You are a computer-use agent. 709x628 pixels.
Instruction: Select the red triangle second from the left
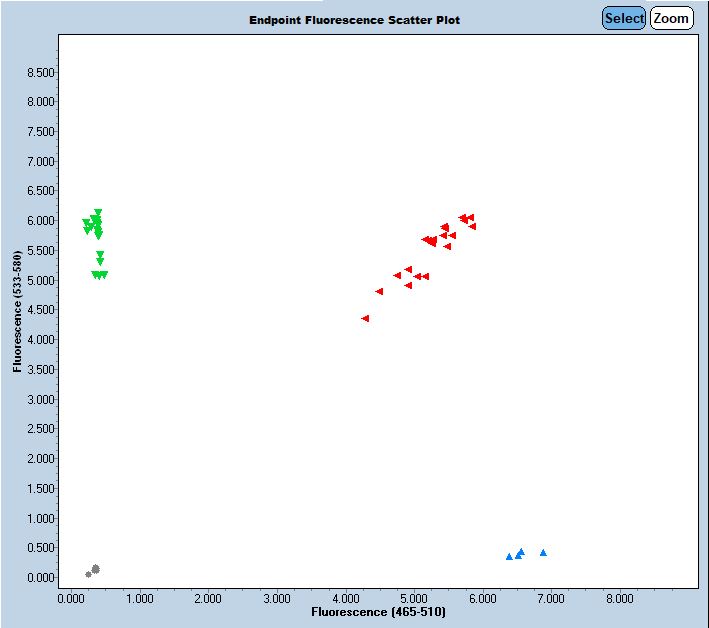379,291
